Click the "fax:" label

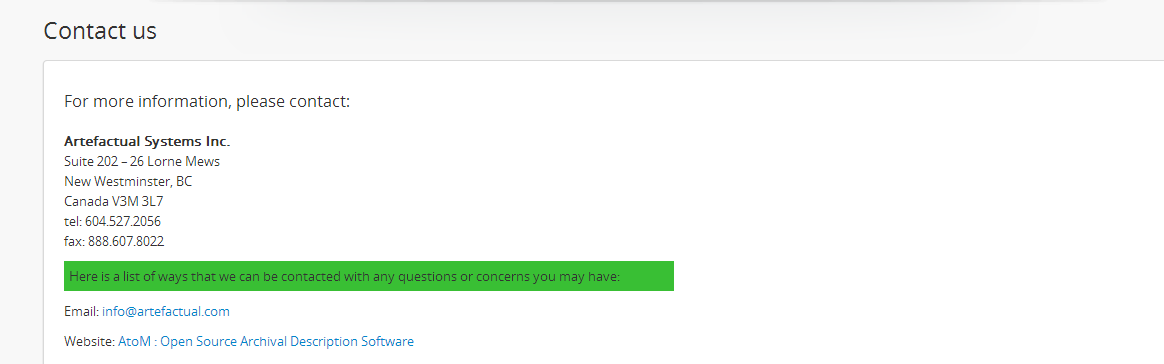tap(74, 241)
